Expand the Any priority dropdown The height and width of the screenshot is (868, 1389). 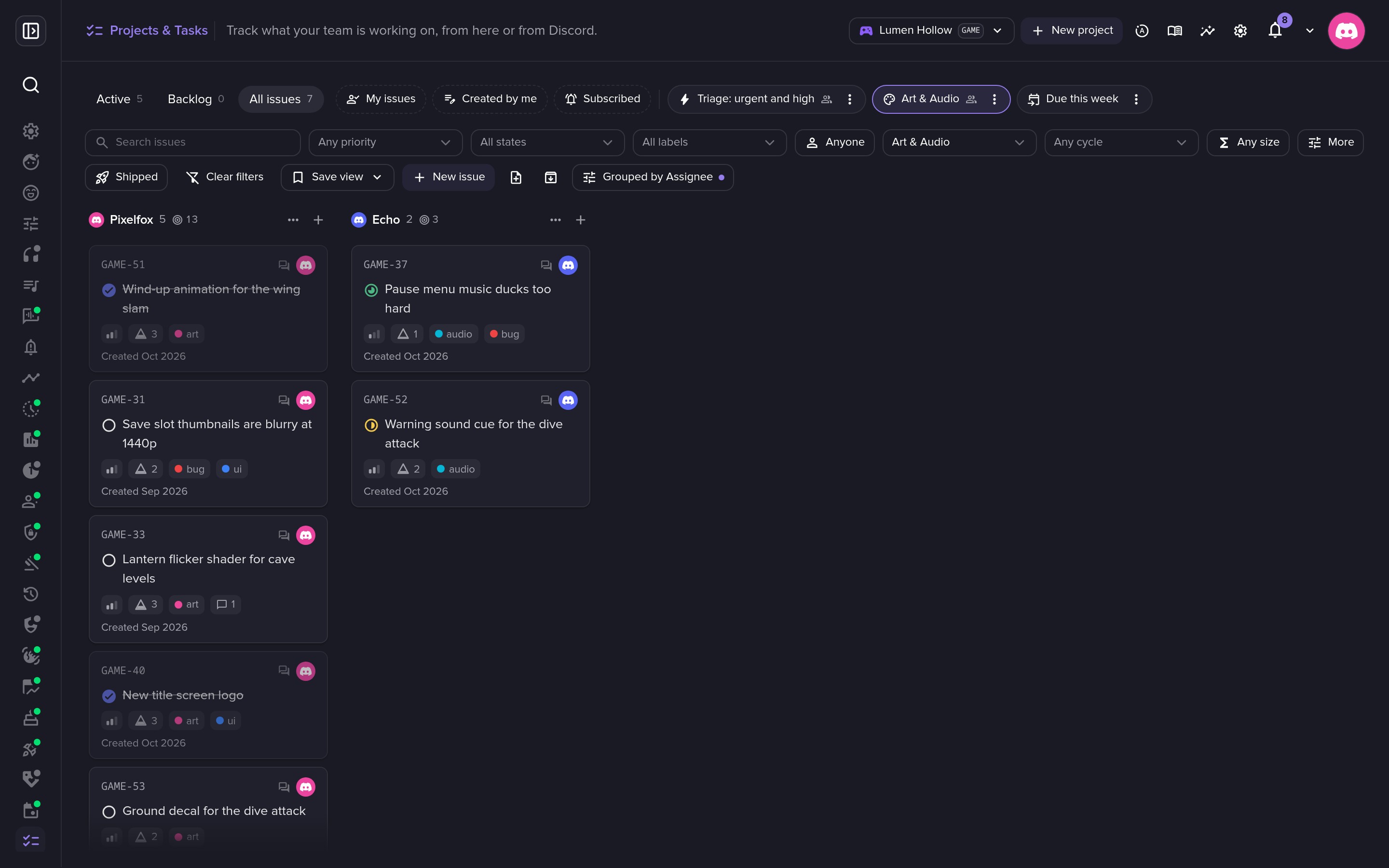[386, 142]
